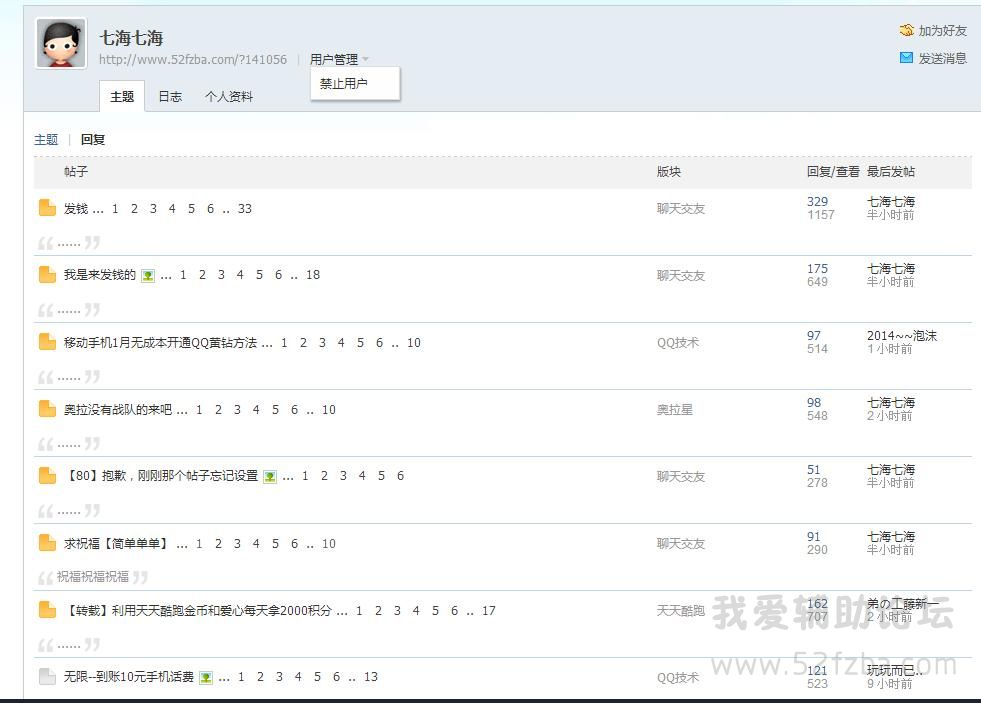Screen dimensions: 981x703
Task: Click folder icon of 【80】抱歉 thread
Action: click(47, 476)
